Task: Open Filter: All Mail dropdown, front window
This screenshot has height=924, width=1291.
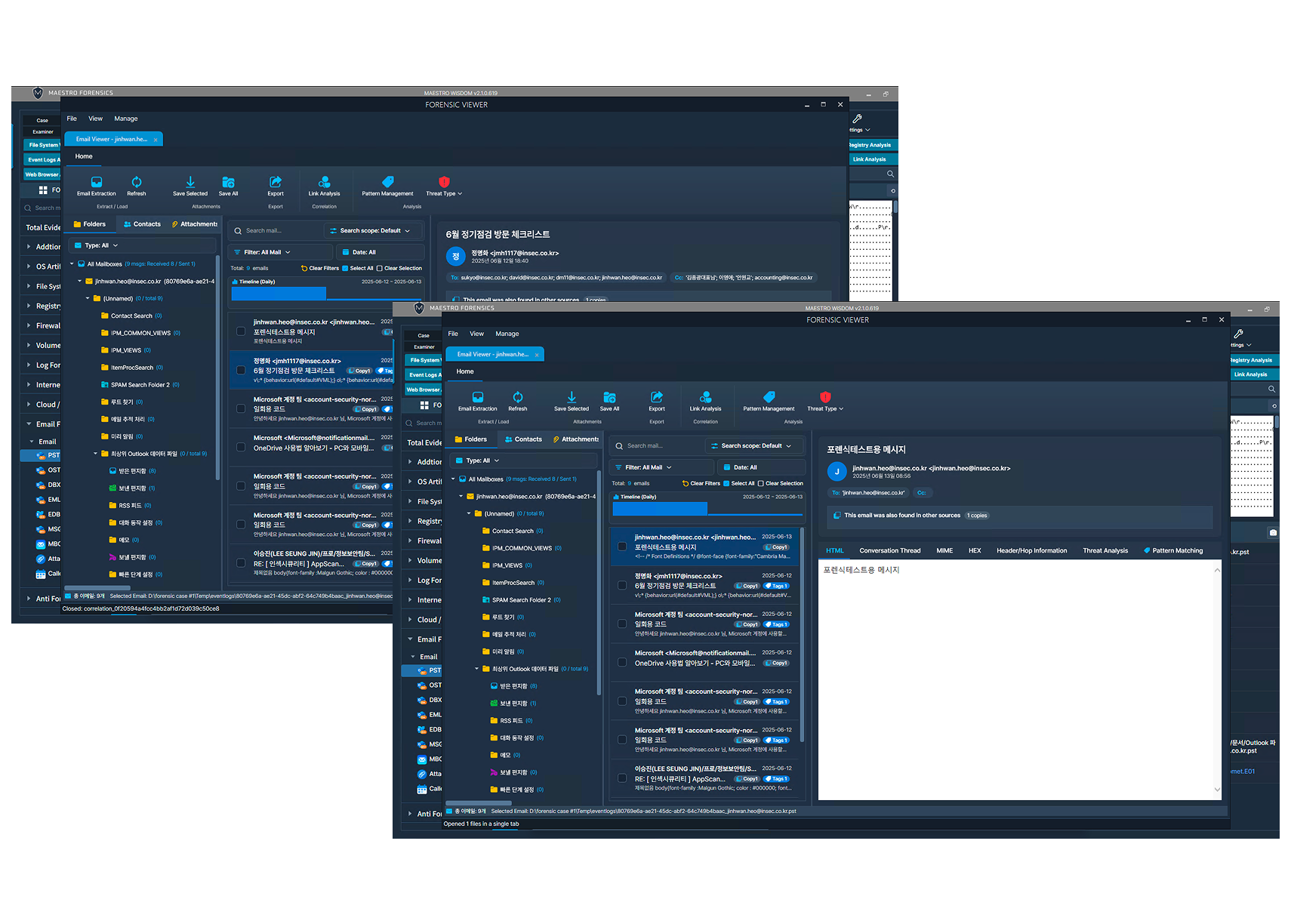Action: (x=661, y=467)
